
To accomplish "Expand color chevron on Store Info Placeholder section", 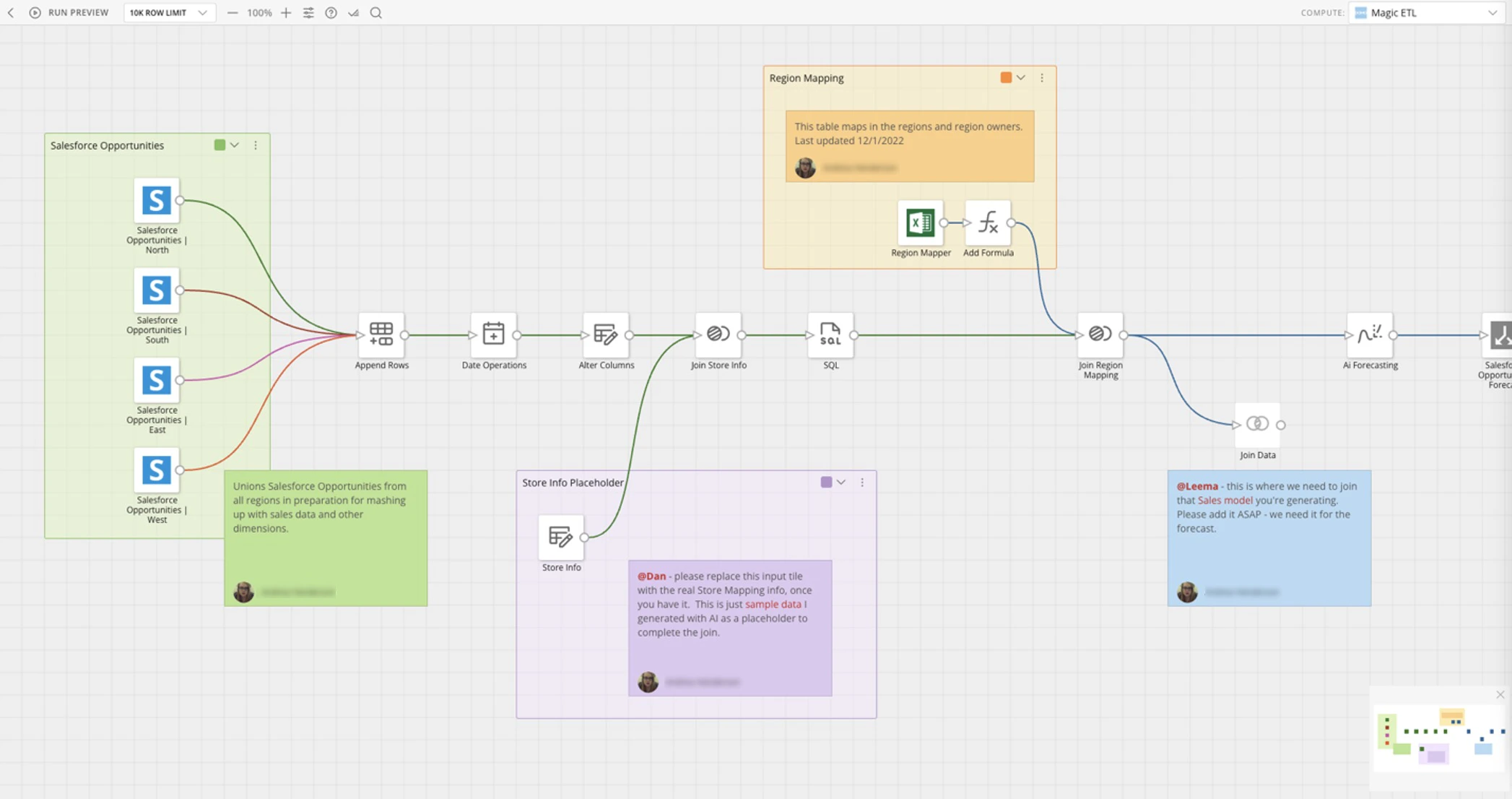I will [x=841, y=482].
